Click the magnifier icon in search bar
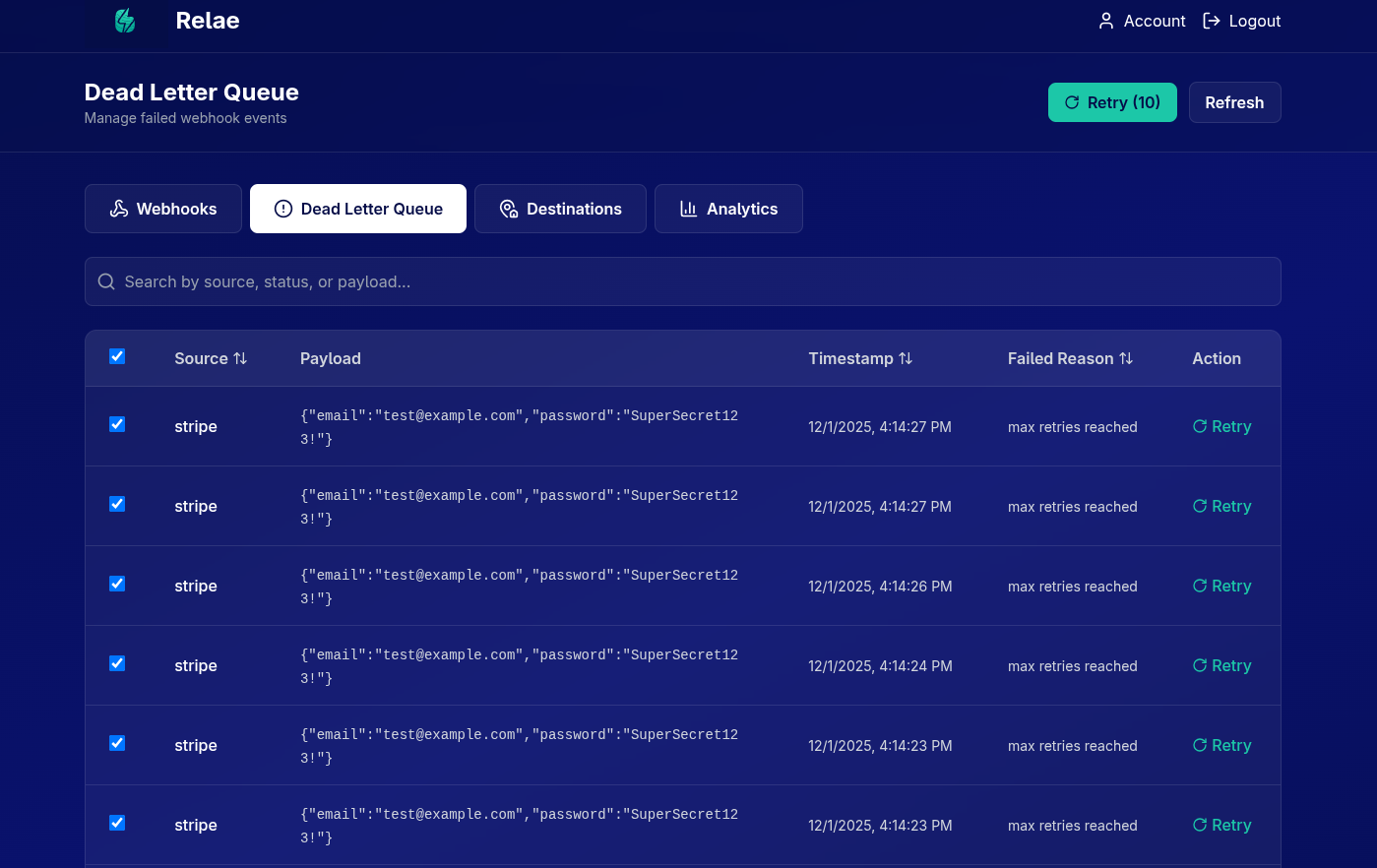 click(x=106, y=282)
